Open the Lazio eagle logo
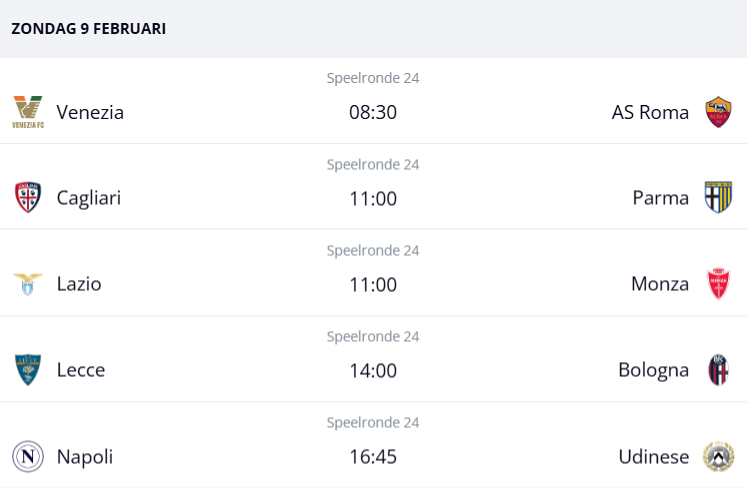The height and width of the screenshot is (488, 748). click(x=28, y=284)
